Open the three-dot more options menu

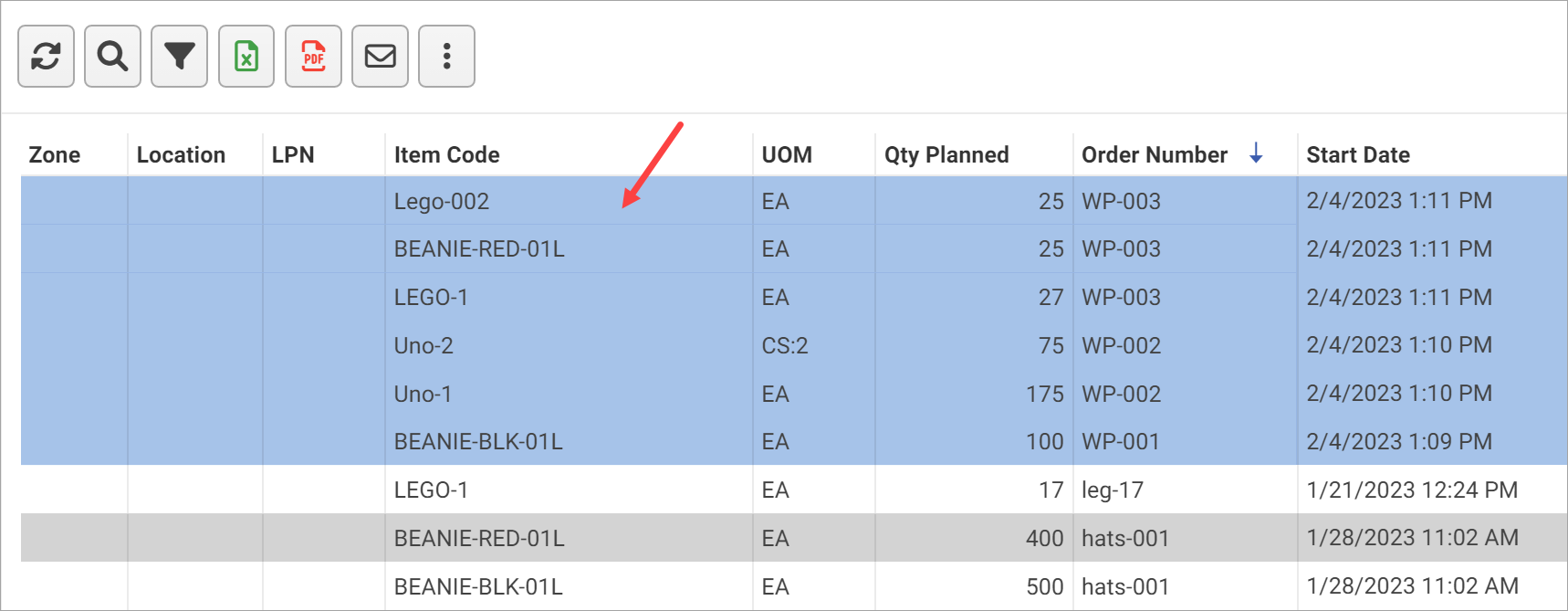coord(446,57)
